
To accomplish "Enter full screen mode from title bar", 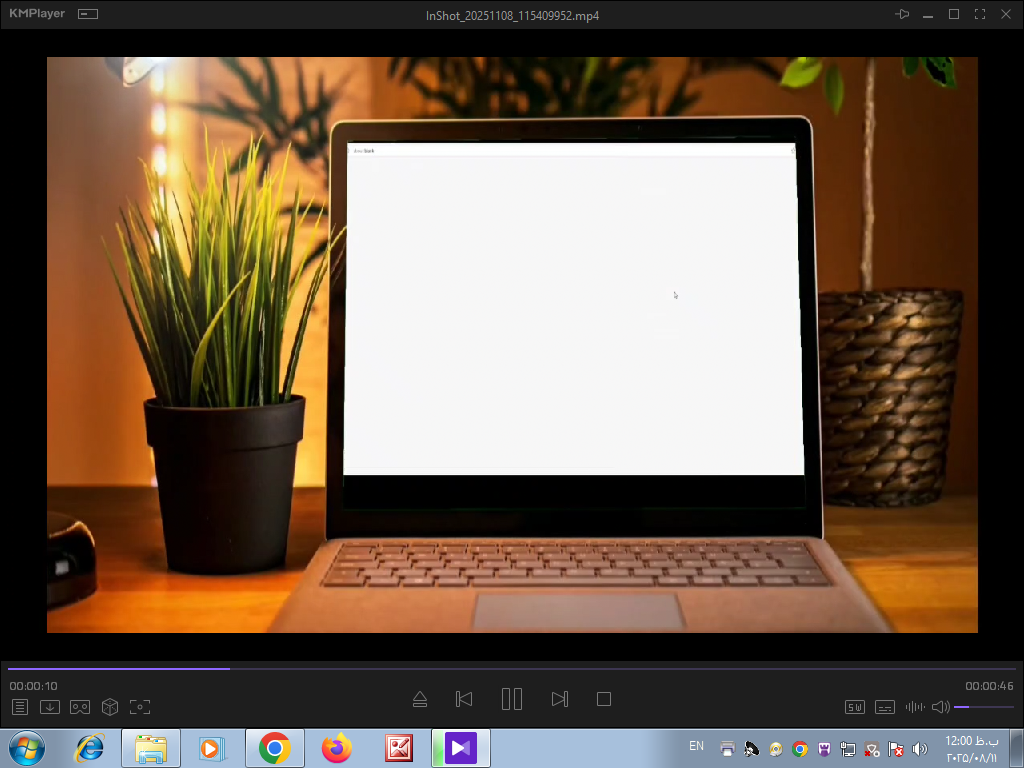I will pyautogui.click(x=980, y=14).
